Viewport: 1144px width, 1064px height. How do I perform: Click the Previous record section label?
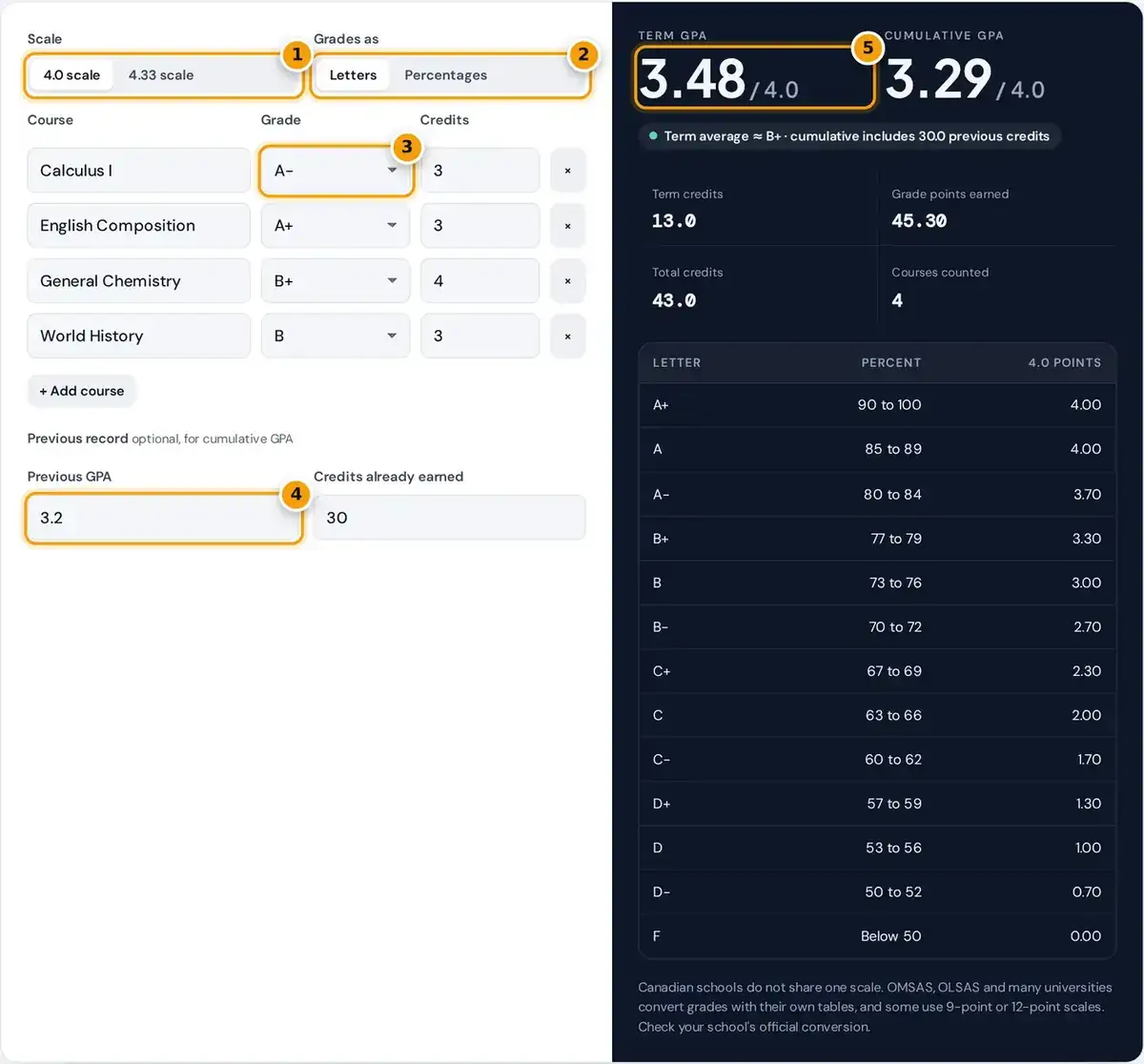point(78,440)
